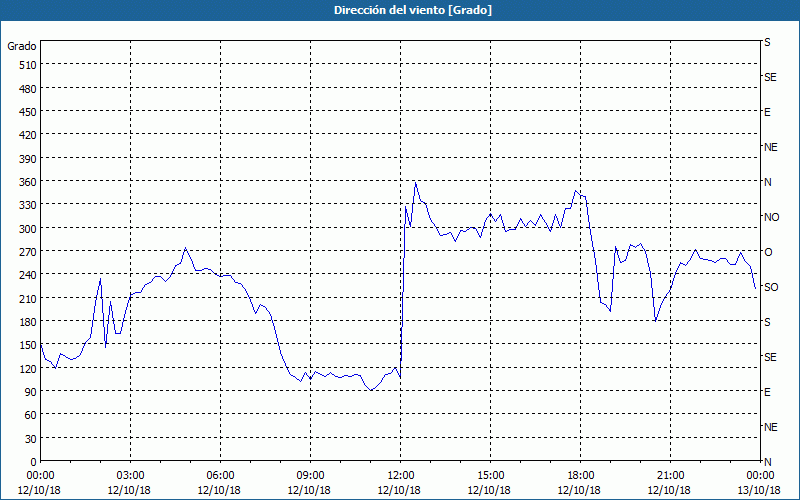Click the SO compass direction label

pyautogui.click(x=771, y=287)
